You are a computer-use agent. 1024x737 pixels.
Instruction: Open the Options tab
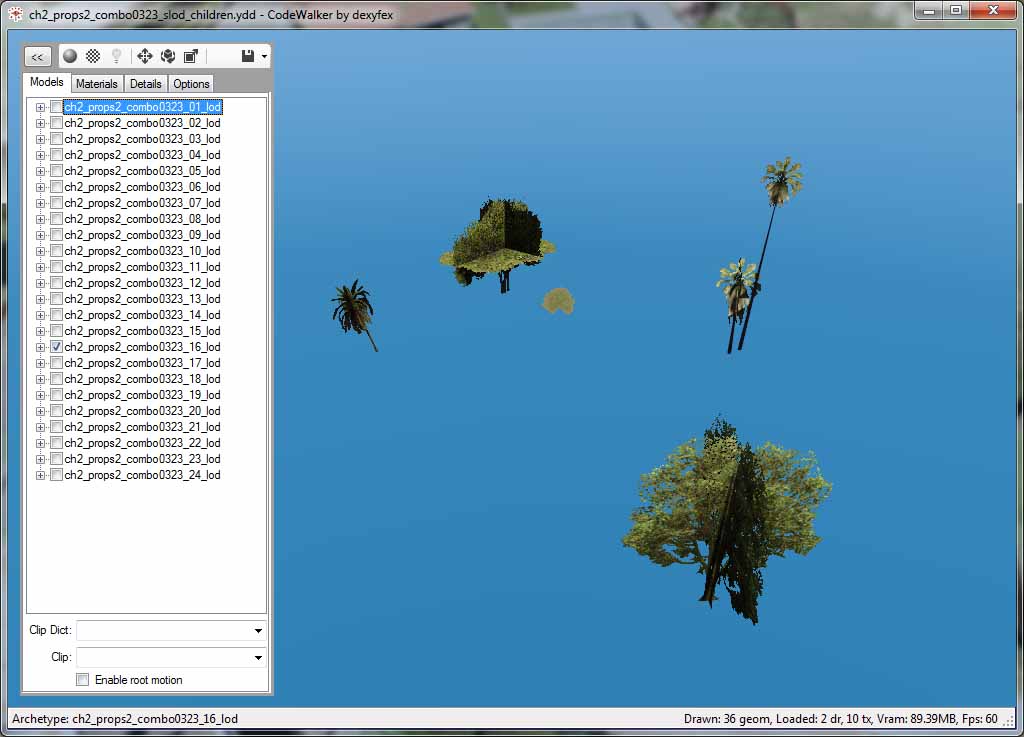pos(191,84)
